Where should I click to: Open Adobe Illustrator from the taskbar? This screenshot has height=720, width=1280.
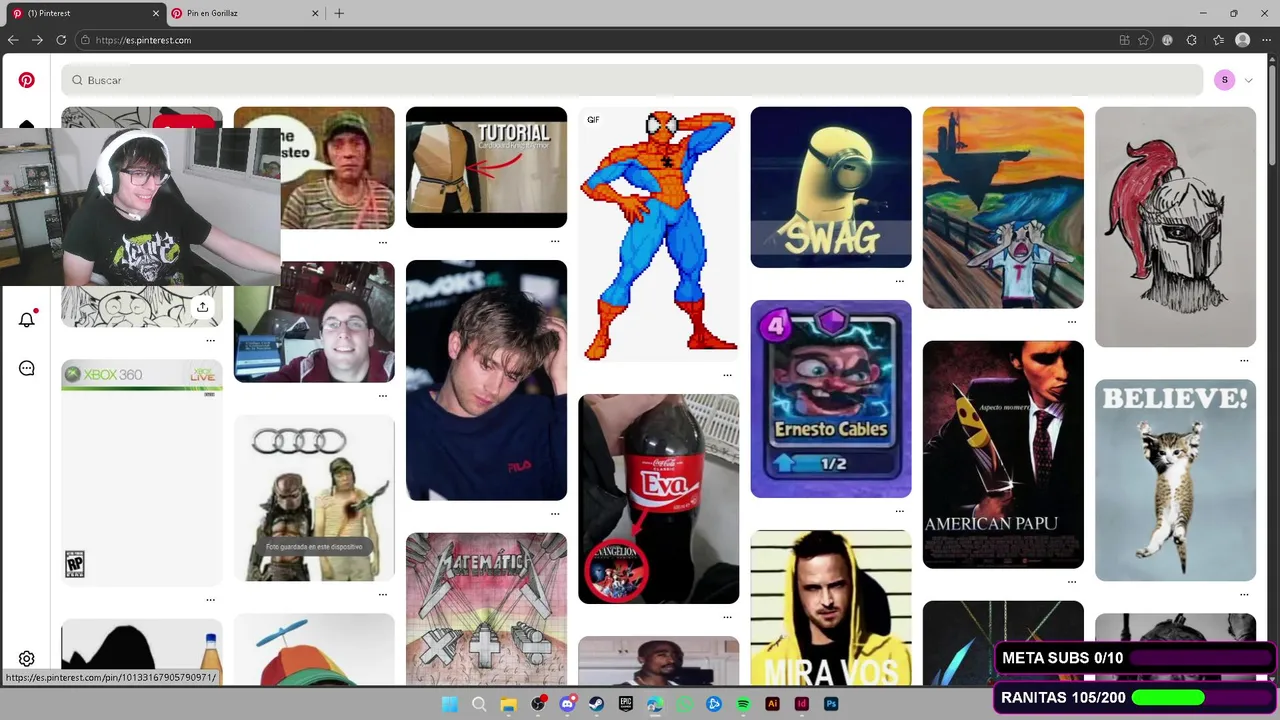tap(772, 704)
